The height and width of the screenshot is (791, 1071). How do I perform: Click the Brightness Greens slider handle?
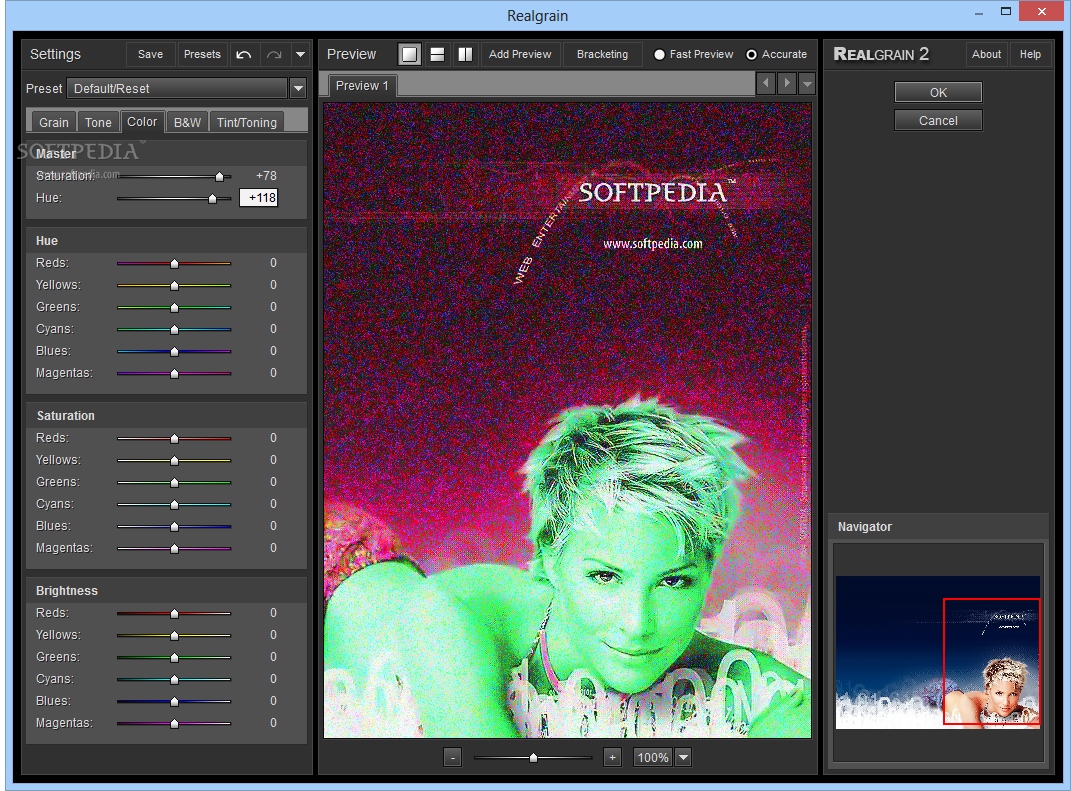174,657
